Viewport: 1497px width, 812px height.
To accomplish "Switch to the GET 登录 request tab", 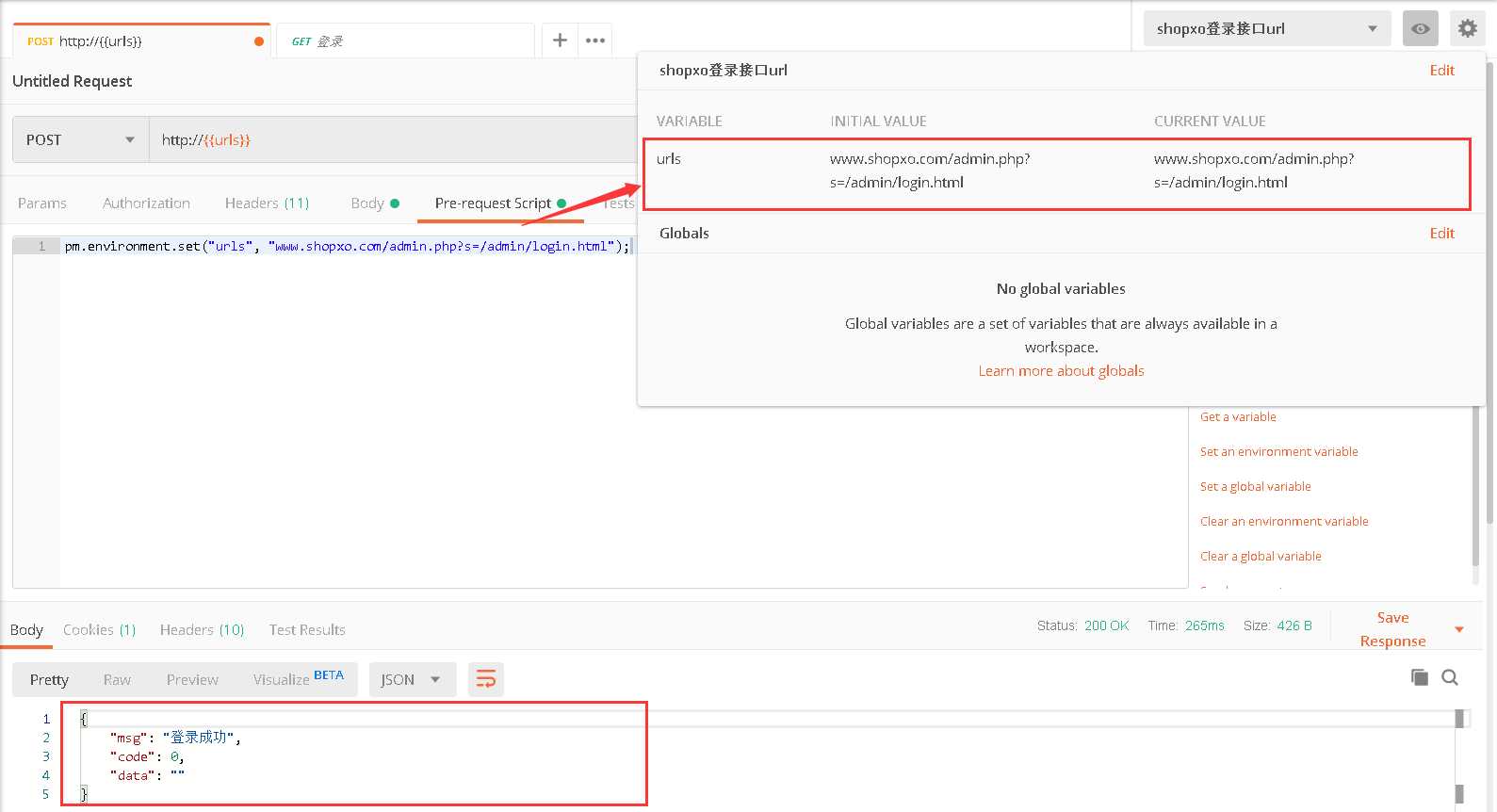I will point(405,41).
